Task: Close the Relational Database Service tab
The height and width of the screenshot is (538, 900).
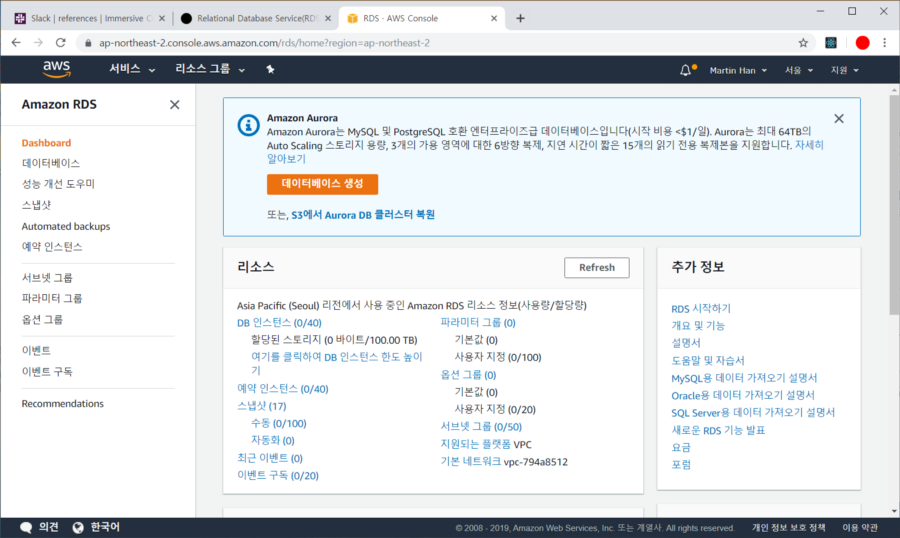Action: (328, 18)
